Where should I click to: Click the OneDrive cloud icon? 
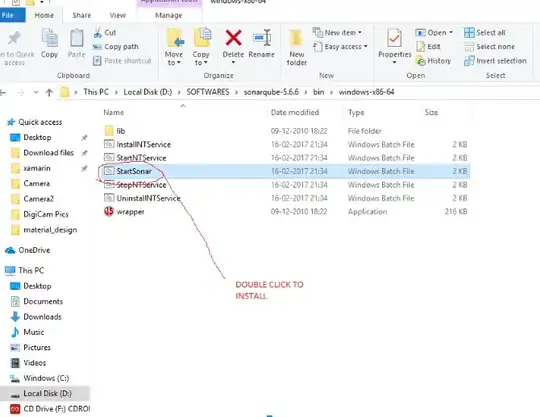[10, 250]
